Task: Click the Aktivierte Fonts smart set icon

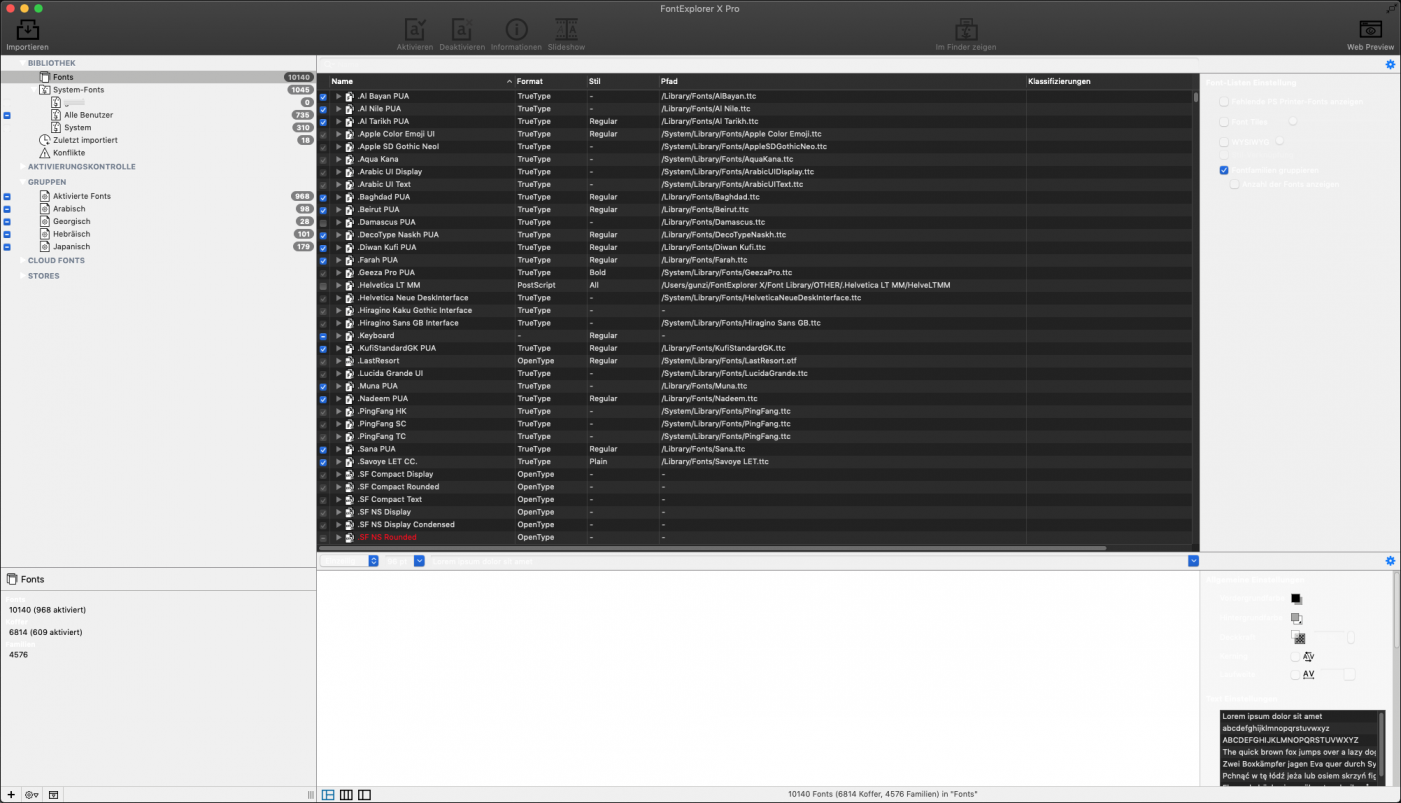Action: [44, 196]
